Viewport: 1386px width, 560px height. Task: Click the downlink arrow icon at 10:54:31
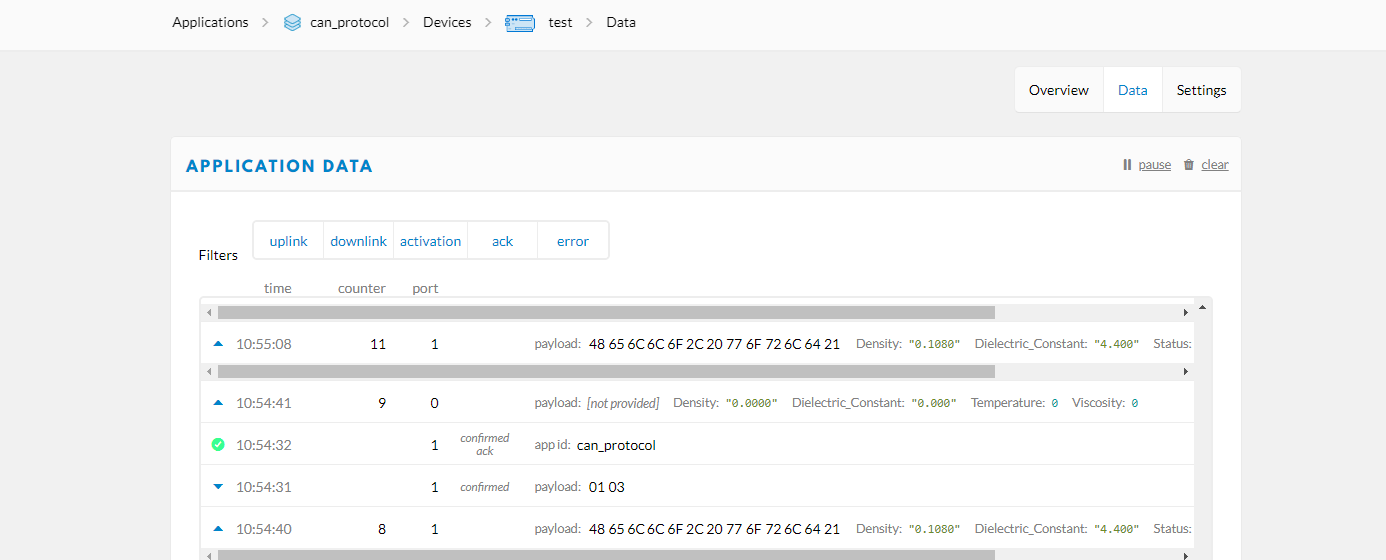218,487
